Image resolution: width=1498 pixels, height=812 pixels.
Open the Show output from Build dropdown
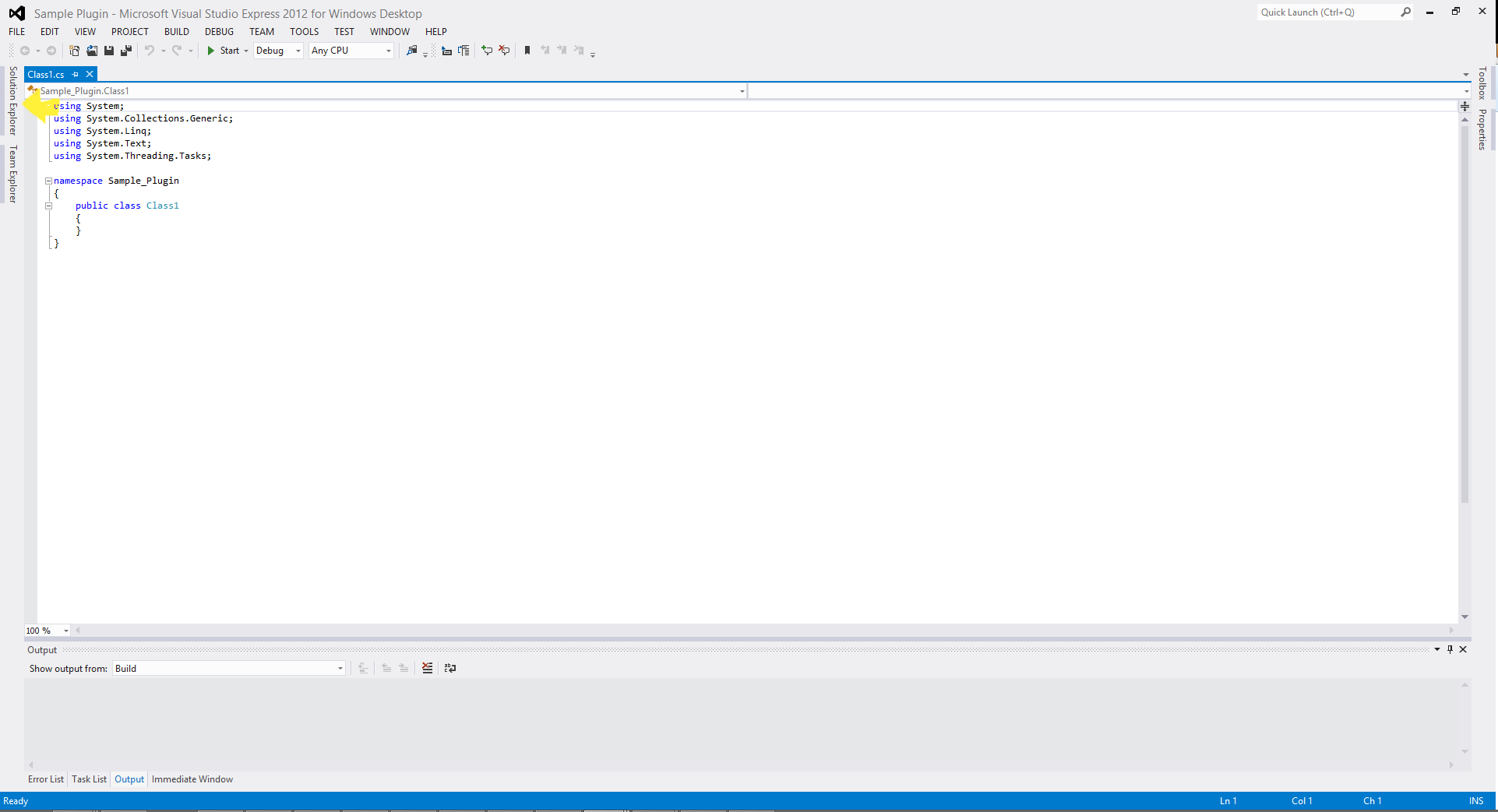(x=229, y=669)
